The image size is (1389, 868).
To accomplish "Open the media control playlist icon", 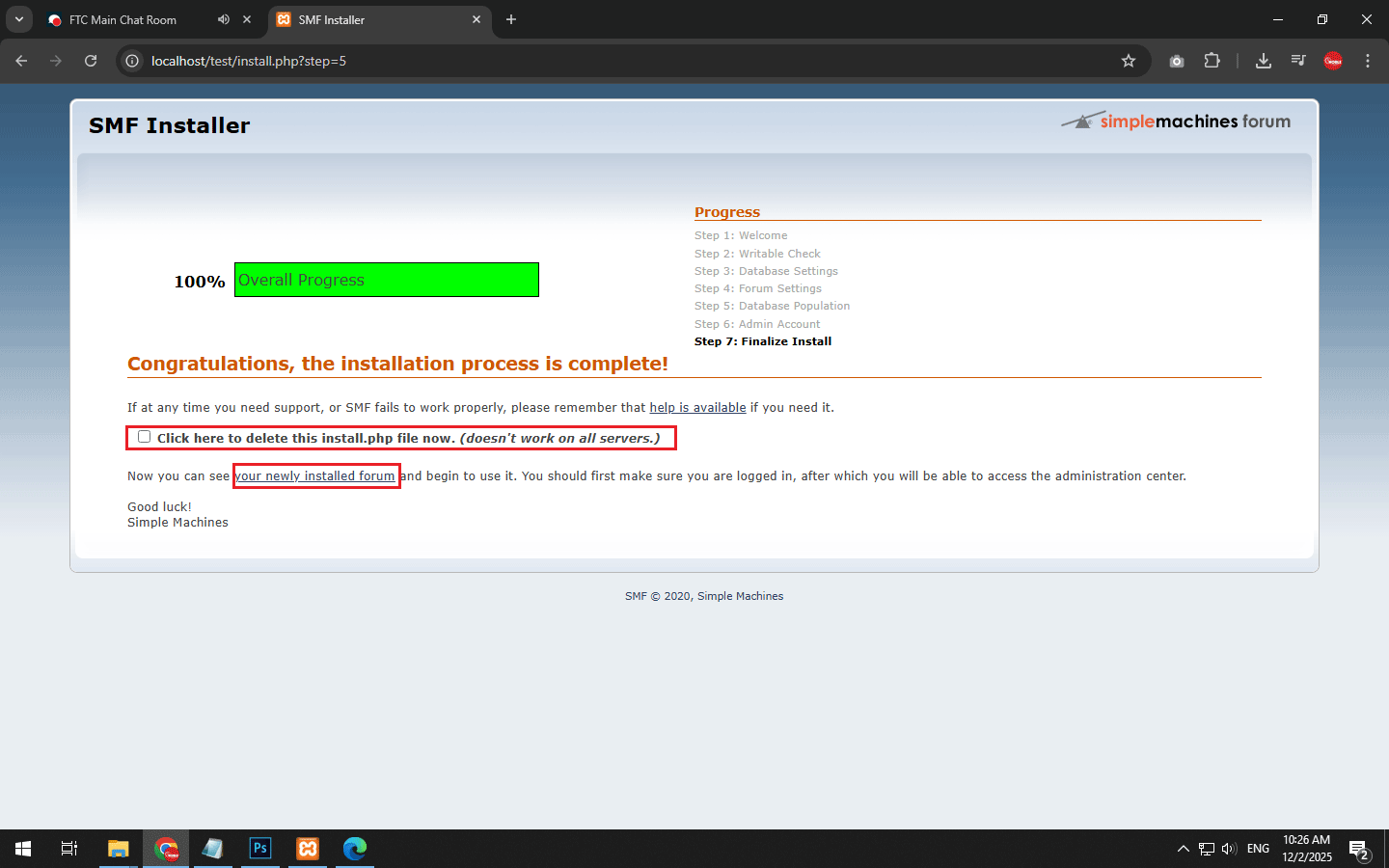I will (x=1298, y=61).
